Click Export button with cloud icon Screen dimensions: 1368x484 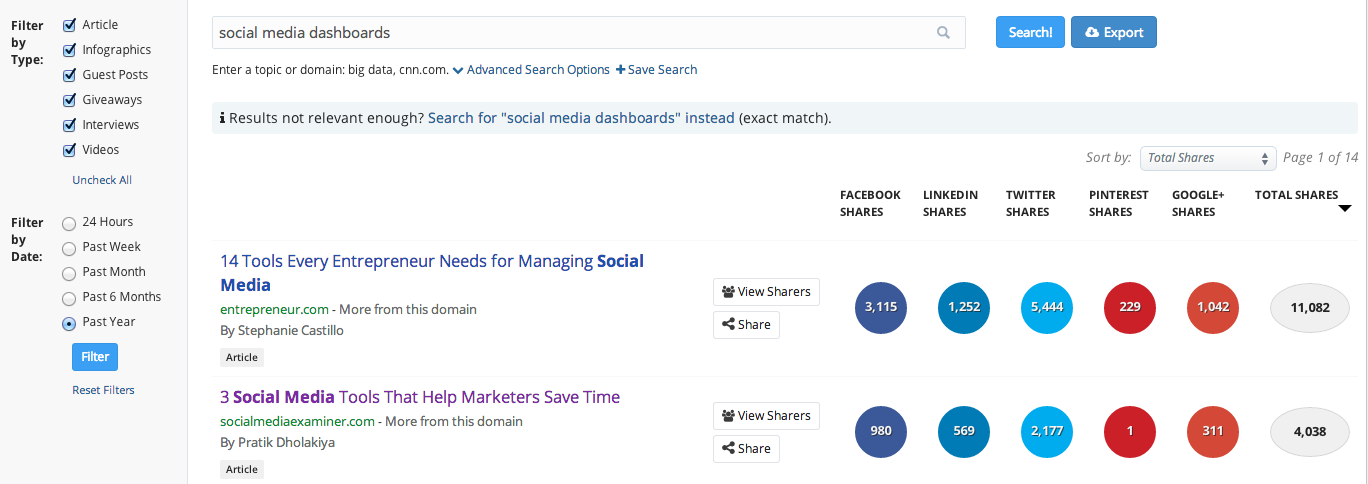pos(1113,32)
